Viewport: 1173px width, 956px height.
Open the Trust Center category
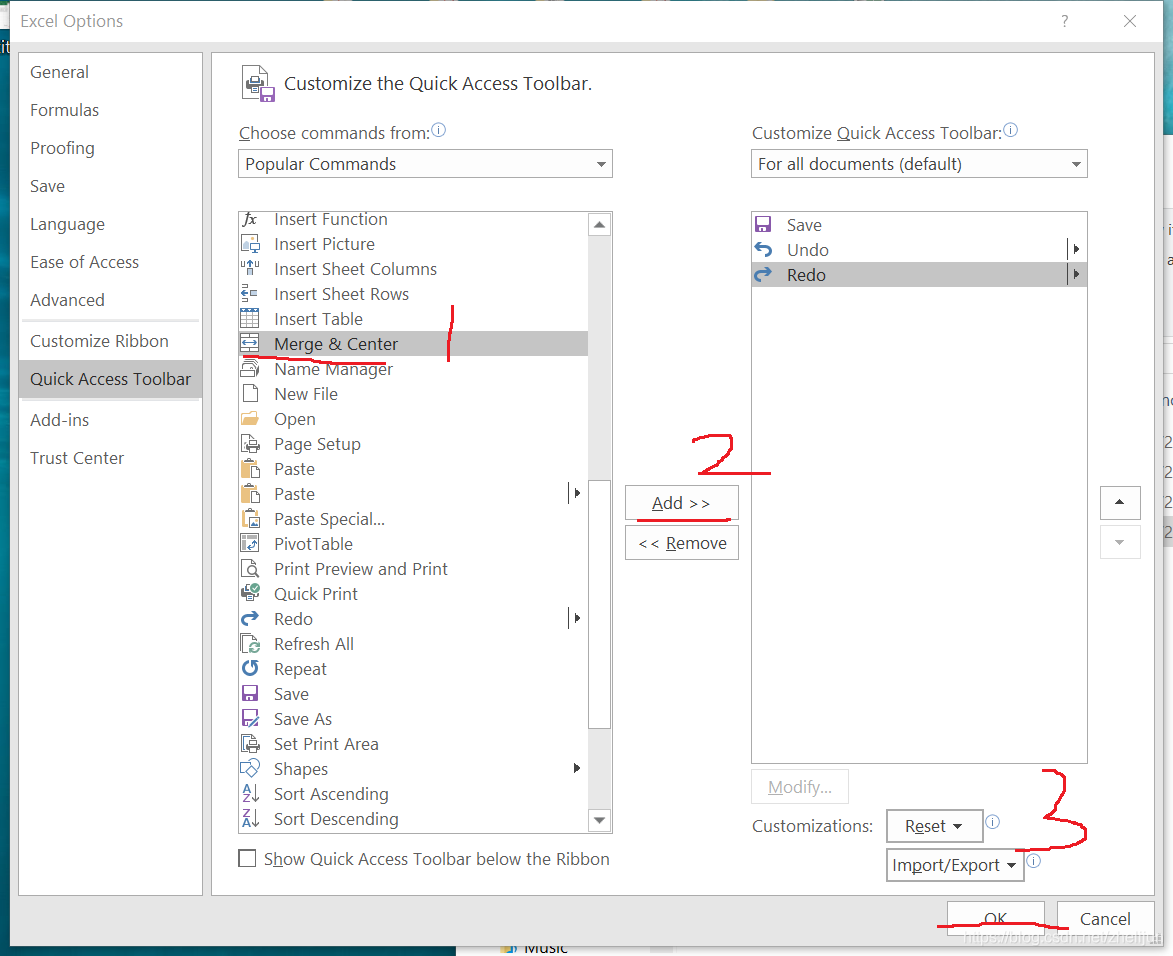click(x=110, y=458)
